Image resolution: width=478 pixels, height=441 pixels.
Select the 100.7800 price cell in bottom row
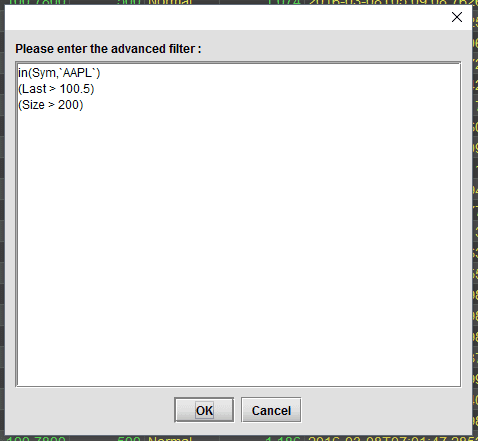coord(36,438)
